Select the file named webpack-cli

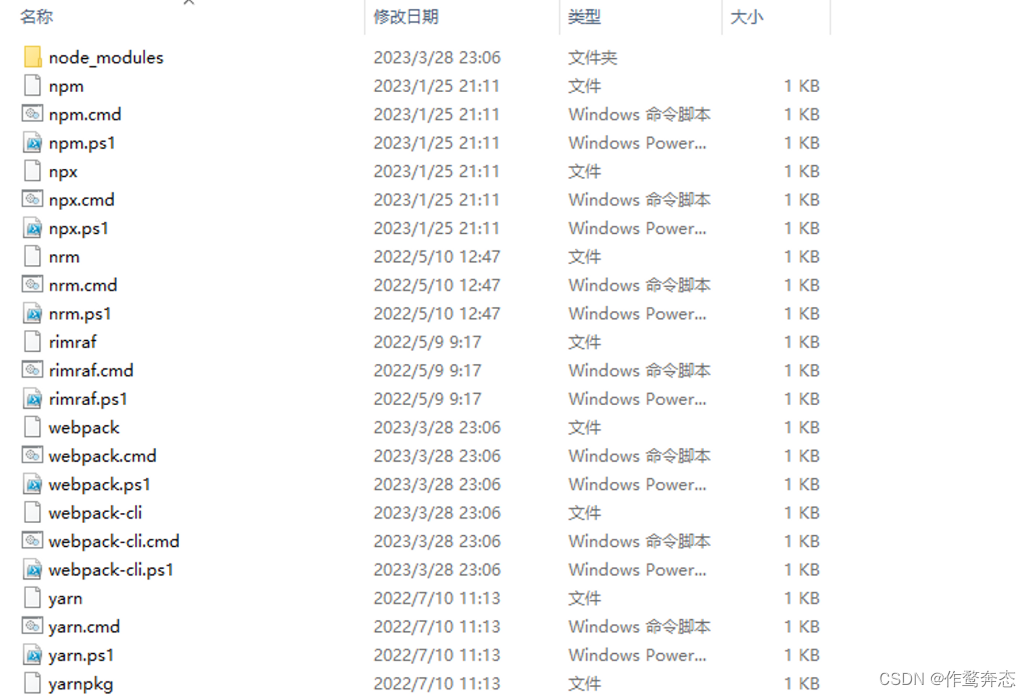95,513
